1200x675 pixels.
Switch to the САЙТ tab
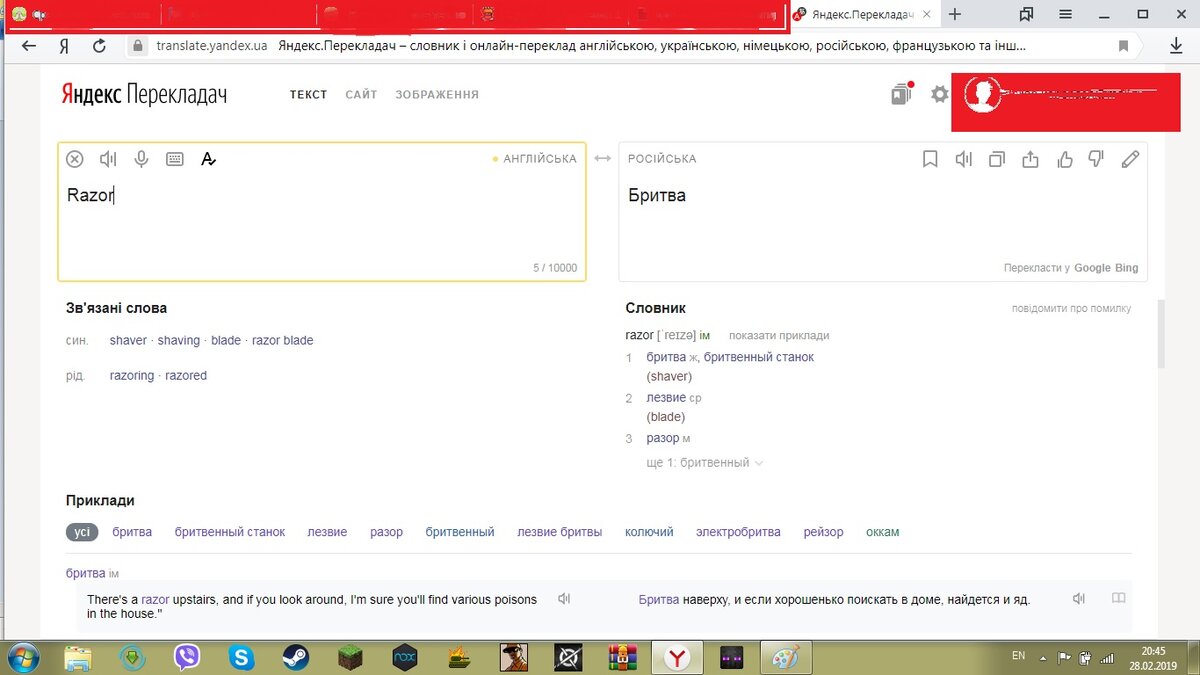361,94
